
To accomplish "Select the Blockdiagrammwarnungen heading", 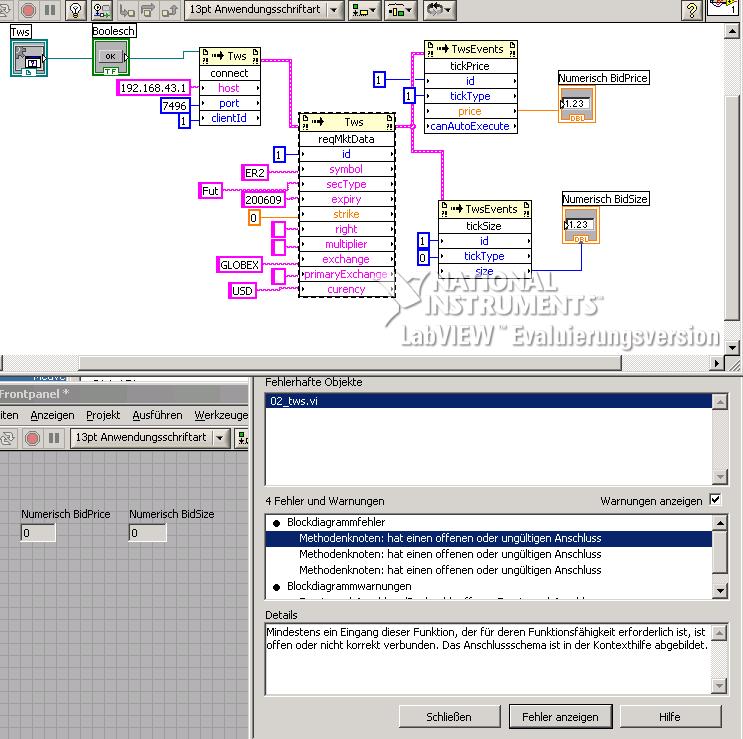I will [349, 586].
